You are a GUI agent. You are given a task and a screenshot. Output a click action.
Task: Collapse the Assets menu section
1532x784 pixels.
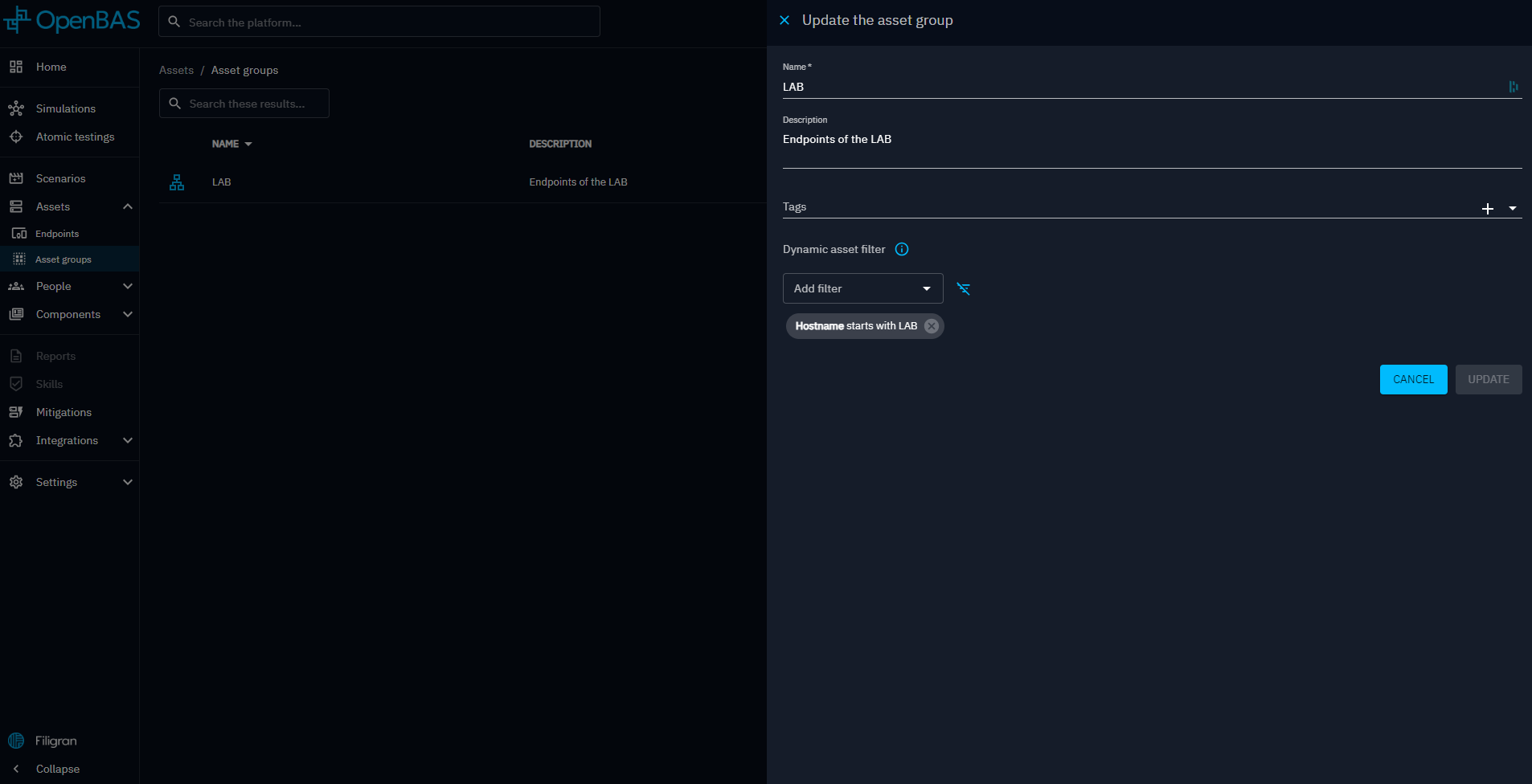click(128, 206)
